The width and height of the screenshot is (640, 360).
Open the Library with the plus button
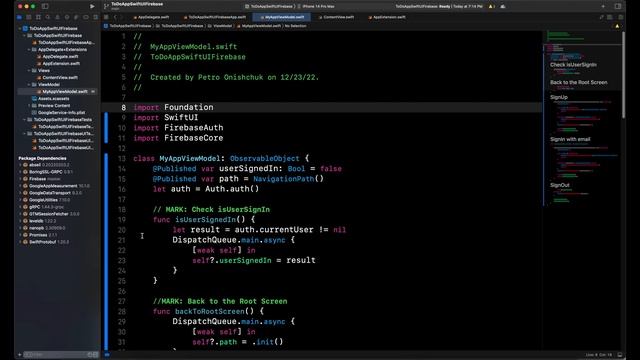tap(603, 6)
